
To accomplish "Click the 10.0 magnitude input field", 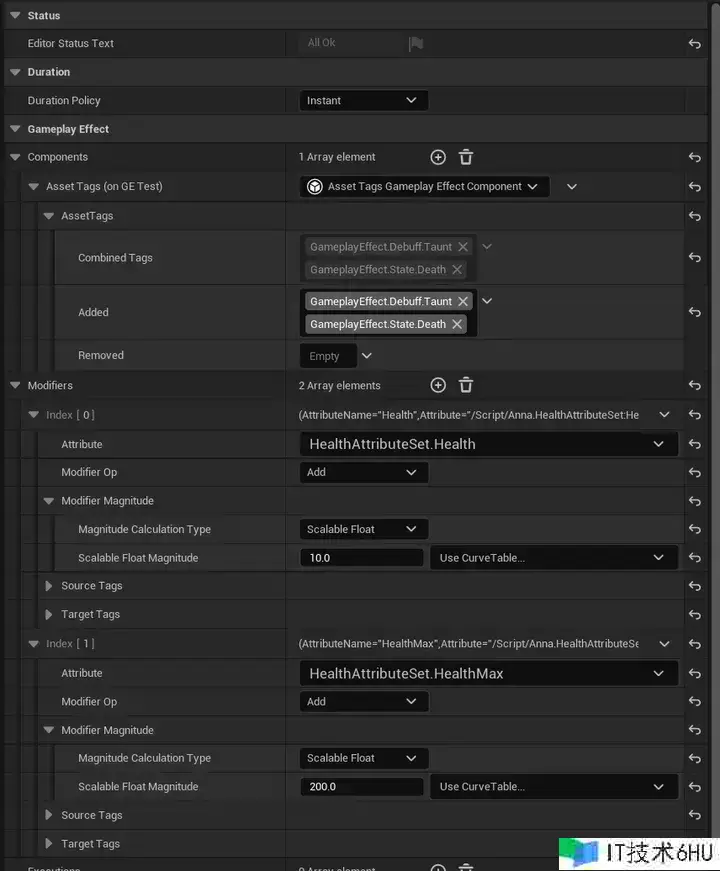I will click(362, 558).
